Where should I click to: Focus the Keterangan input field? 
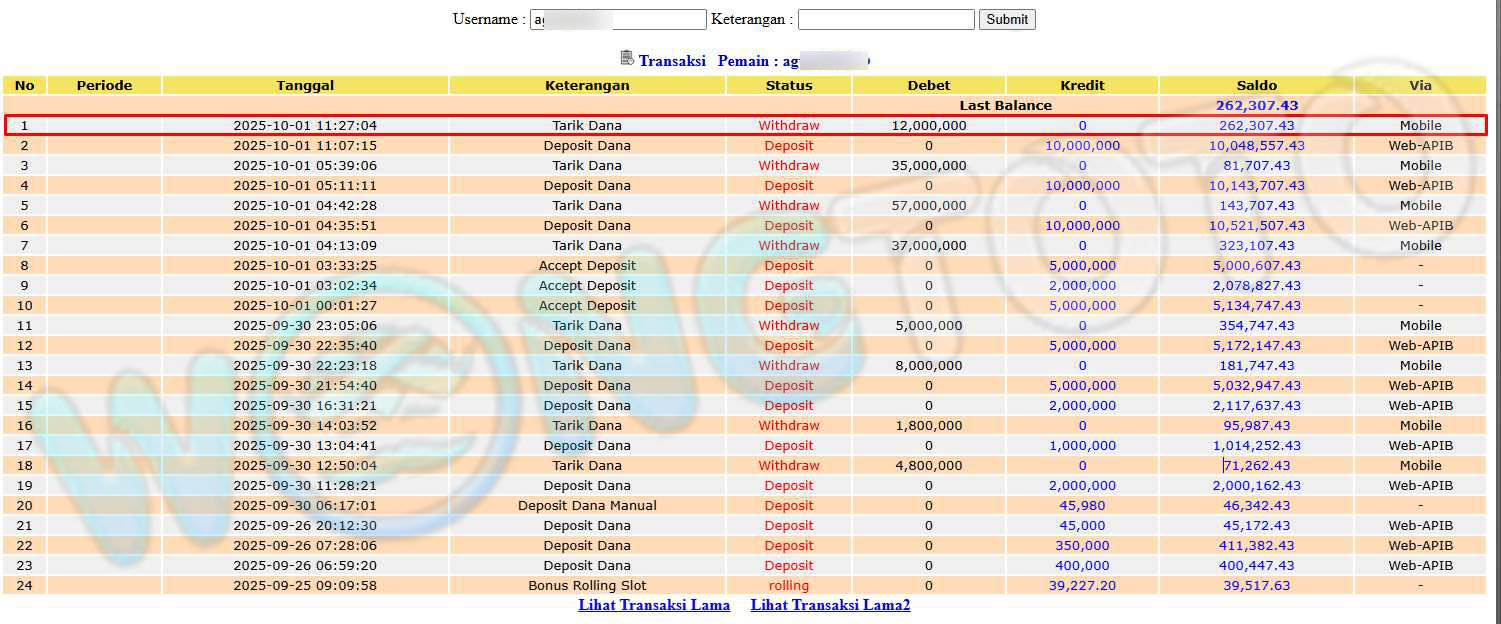click(885, 19)
